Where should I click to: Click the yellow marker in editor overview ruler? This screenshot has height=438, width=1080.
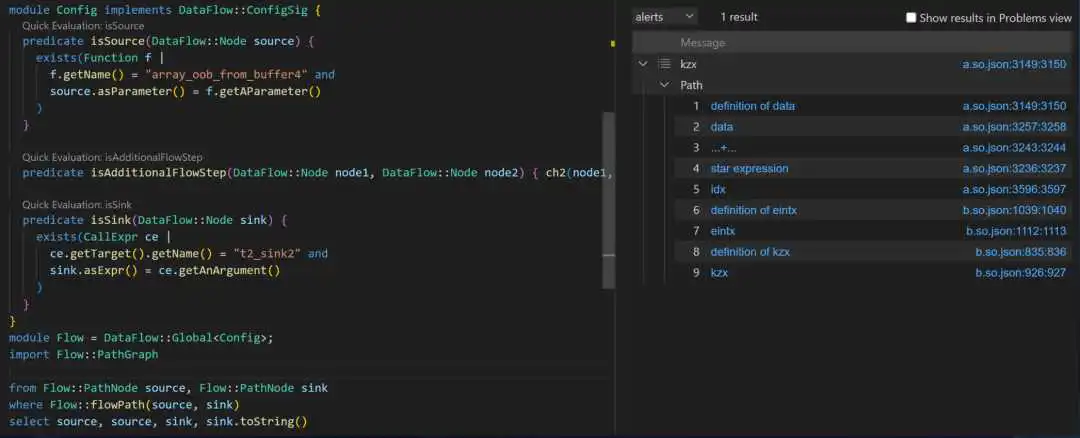612,43
